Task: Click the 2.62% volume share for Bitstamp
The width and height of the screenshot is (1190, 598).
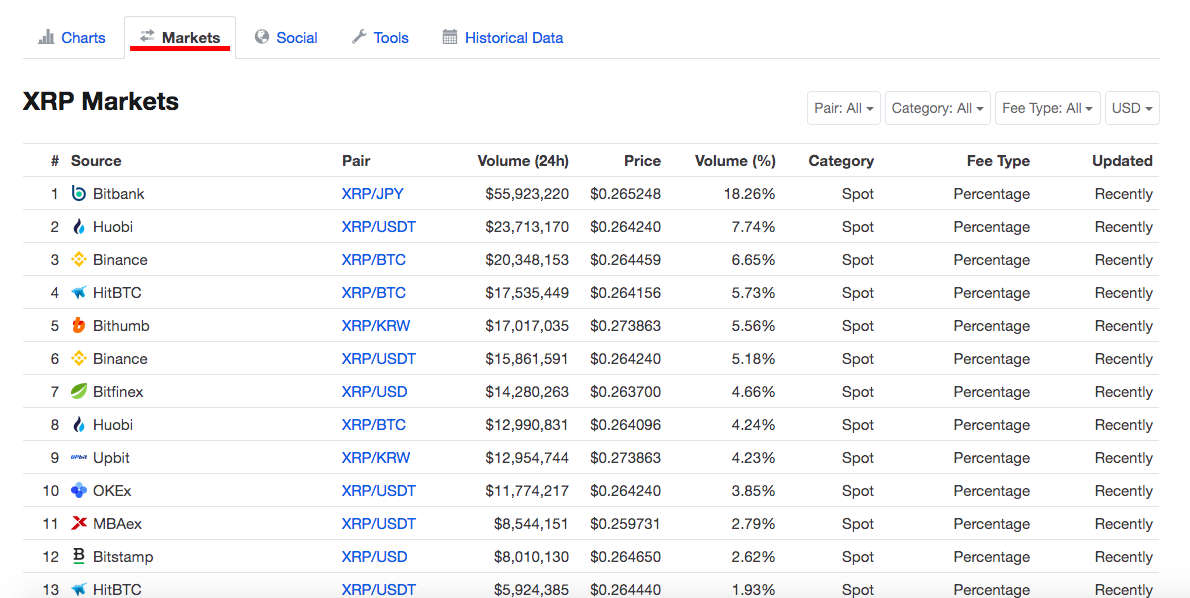Action: point(753,557)
